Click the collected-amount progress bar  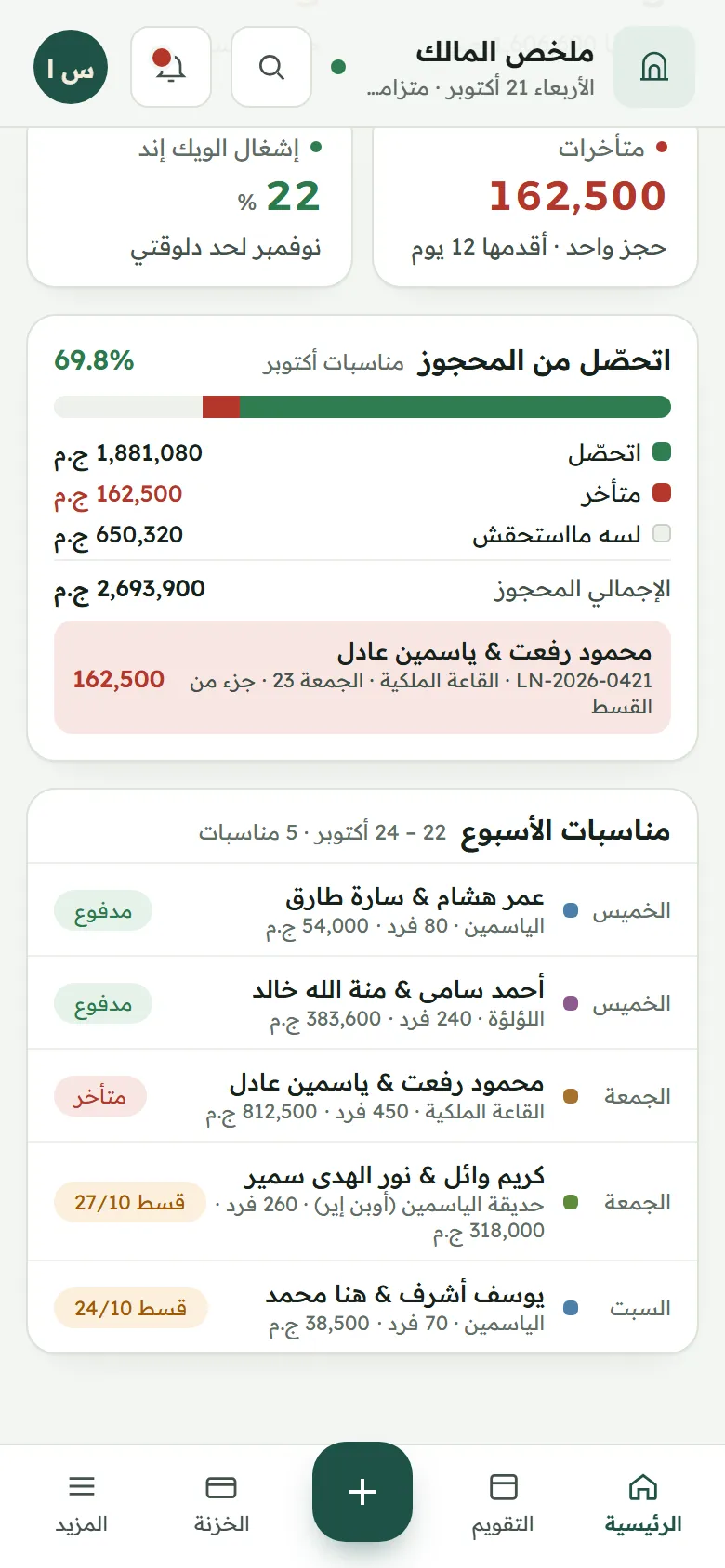(362, 407)
